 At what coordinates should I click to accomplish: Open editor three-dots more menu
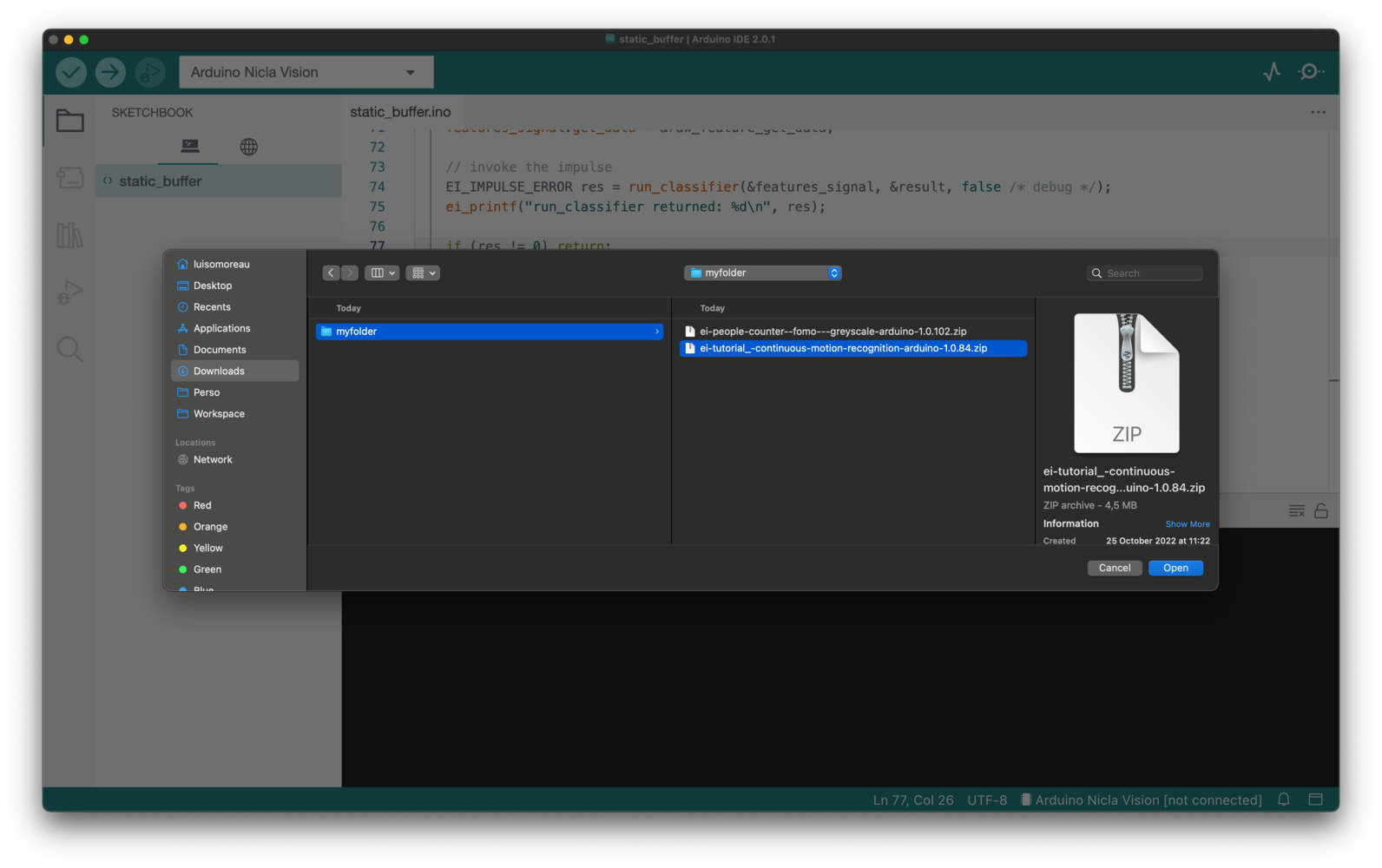(x=1318, y=112)
